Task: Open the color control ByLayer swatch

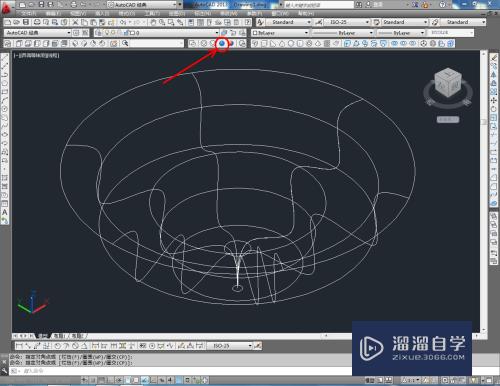Action: tap(280, 33)
